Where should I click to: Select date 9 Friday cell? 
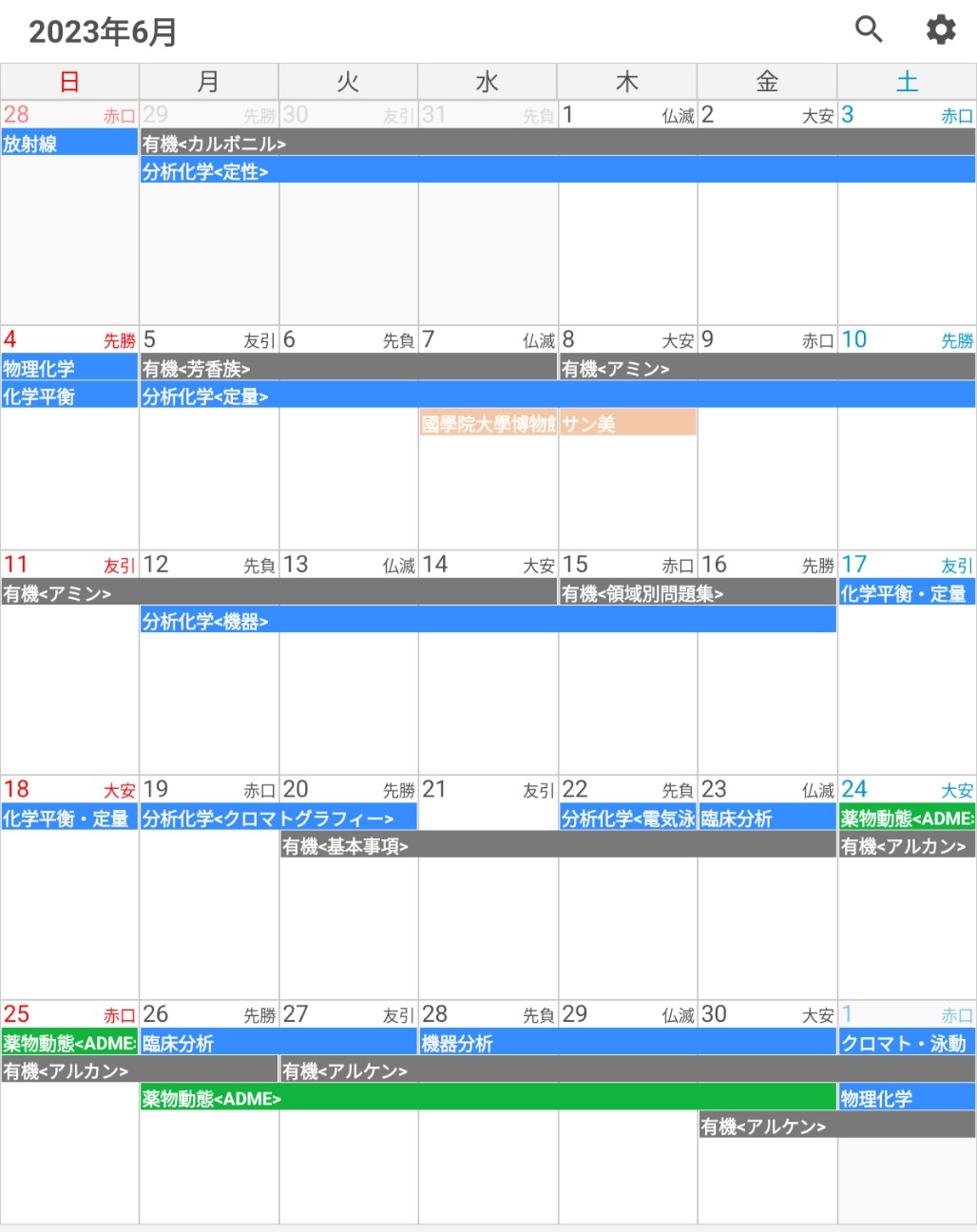pyautogui.click(x=768, y=438)
